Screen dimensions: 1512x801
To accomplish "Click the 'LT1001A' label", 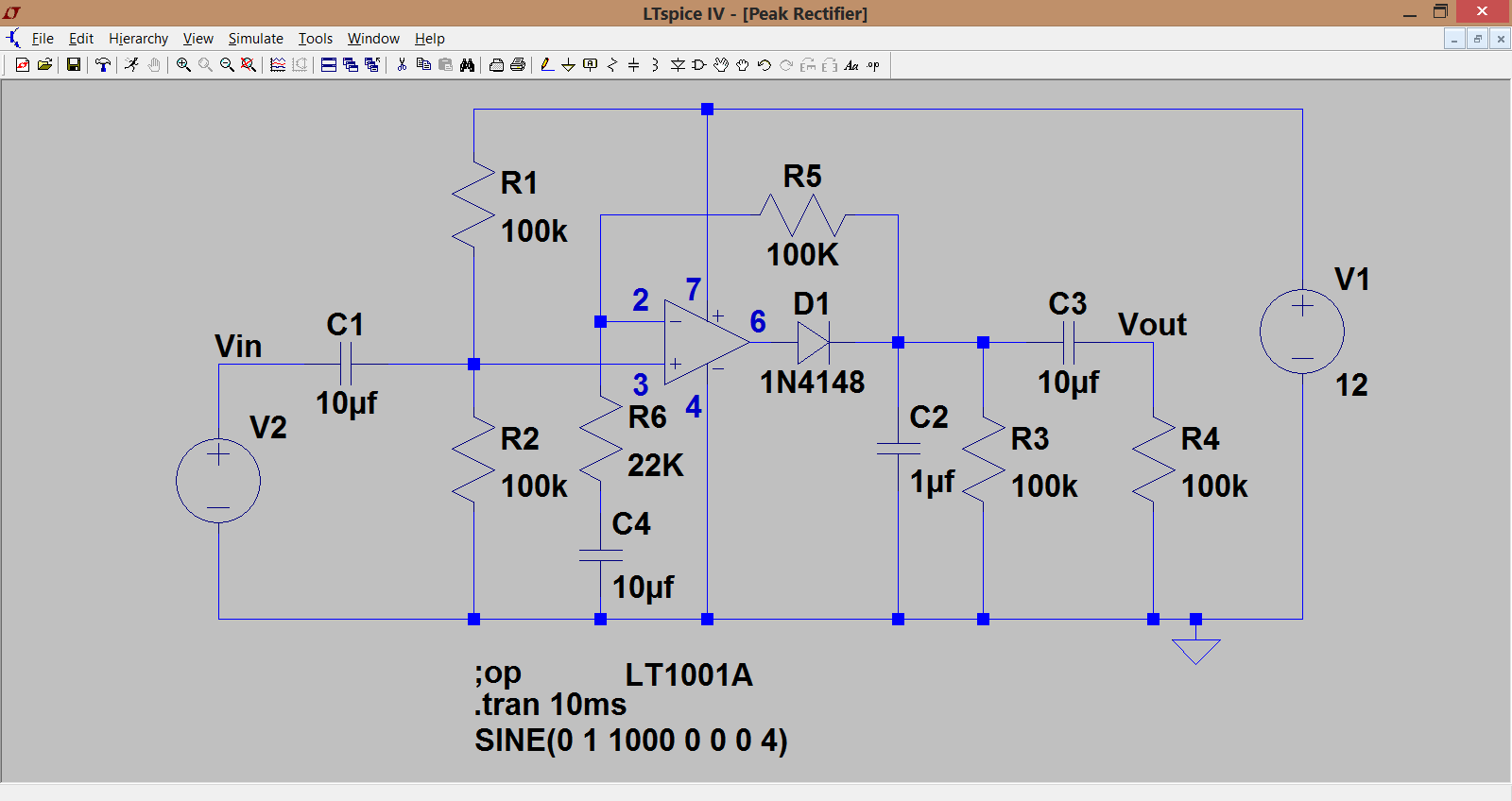I will click(689, 675).
